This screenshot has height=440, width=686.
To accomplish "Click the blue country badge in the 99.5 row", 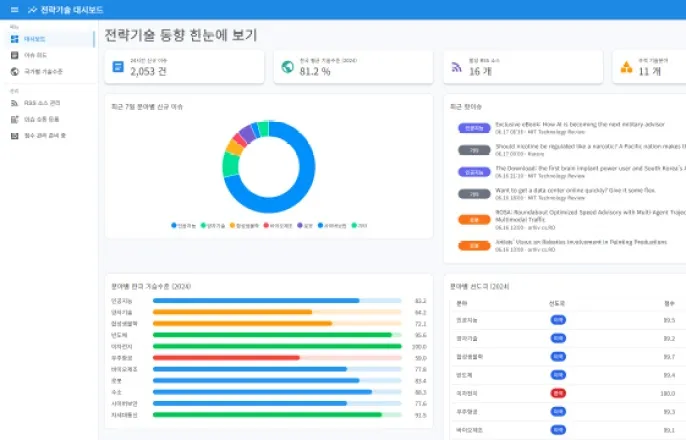I will (x=558, y=320).
